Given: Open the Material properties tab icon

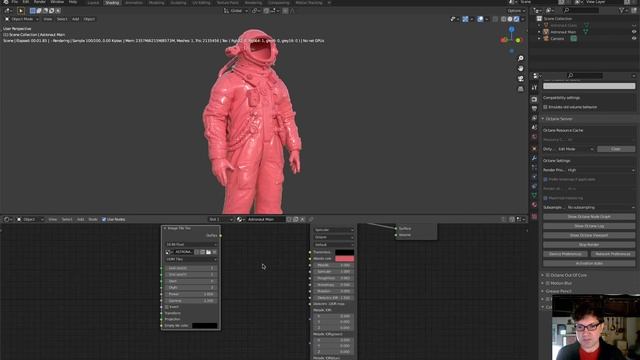Looking at the screenshot, I should 534,205.
